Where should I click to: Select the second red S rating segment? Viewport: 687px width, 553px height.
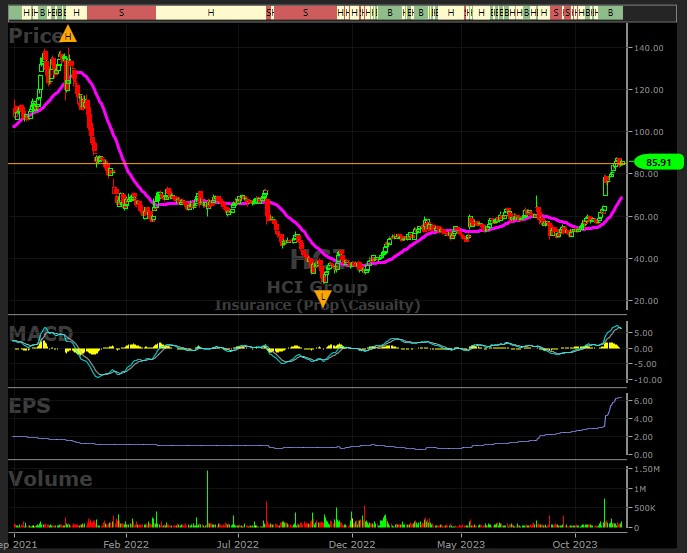click(305, 12)
